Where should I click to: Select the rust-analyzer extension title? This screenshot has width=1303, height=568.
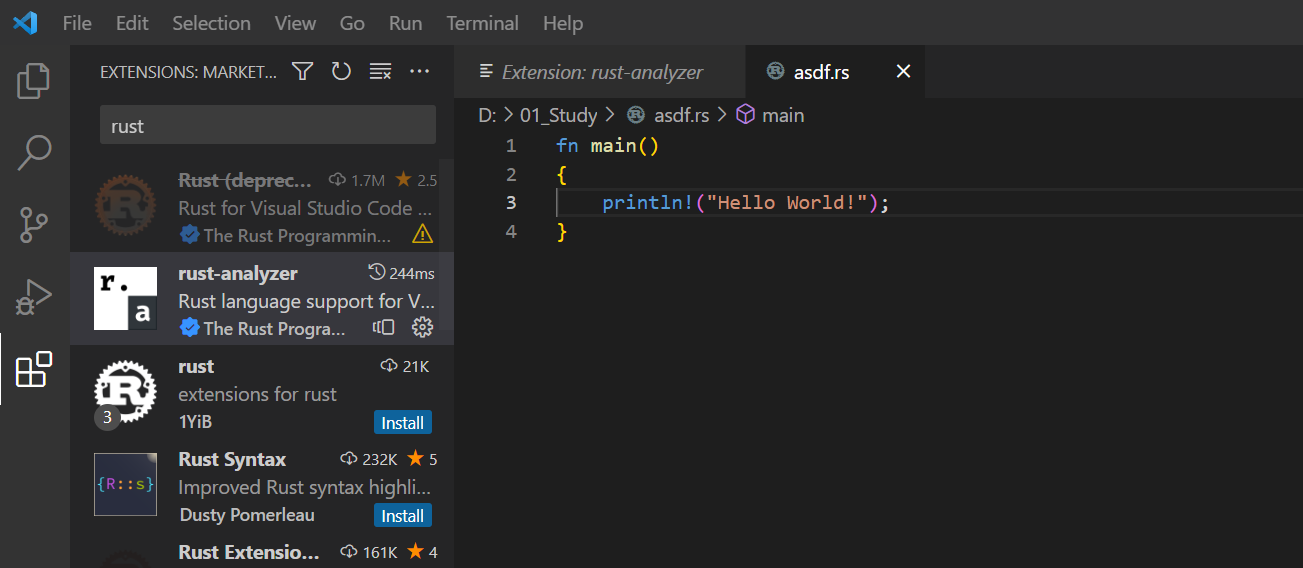tap(238, 273)
